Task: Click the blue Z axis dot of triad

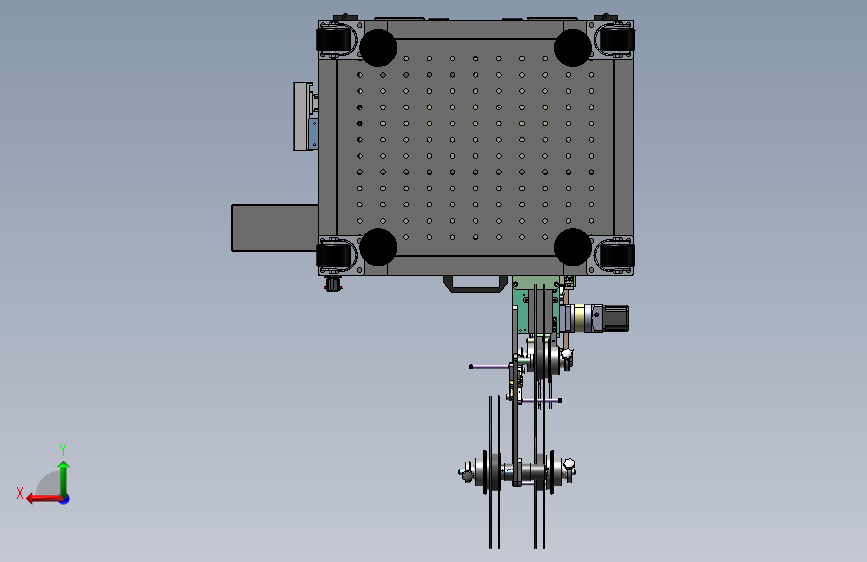Action: (x=65, y=499)
